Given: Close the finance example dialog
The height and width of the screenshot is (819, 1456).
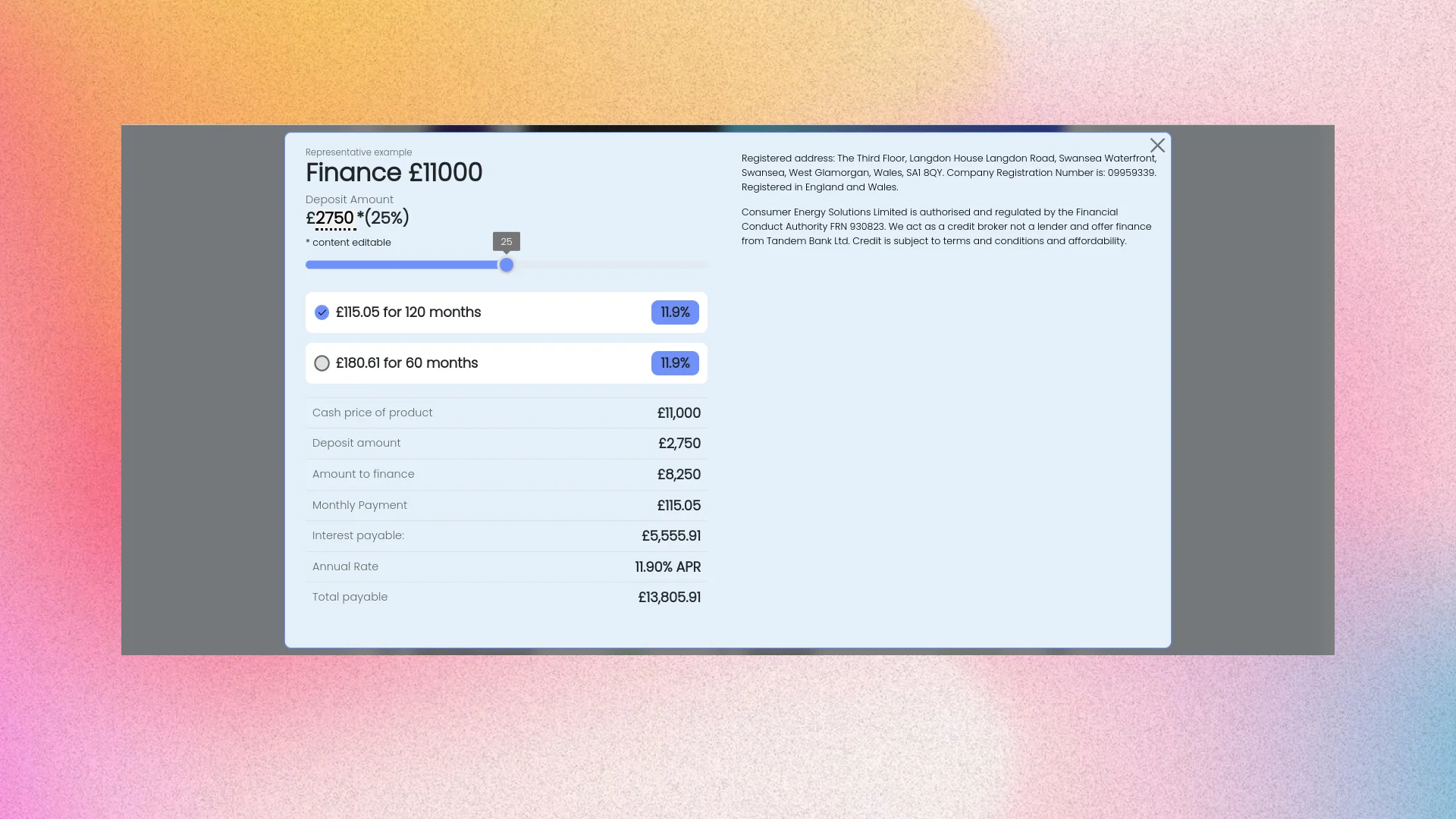Looking at the screenshot, I should pos(1157,146).
